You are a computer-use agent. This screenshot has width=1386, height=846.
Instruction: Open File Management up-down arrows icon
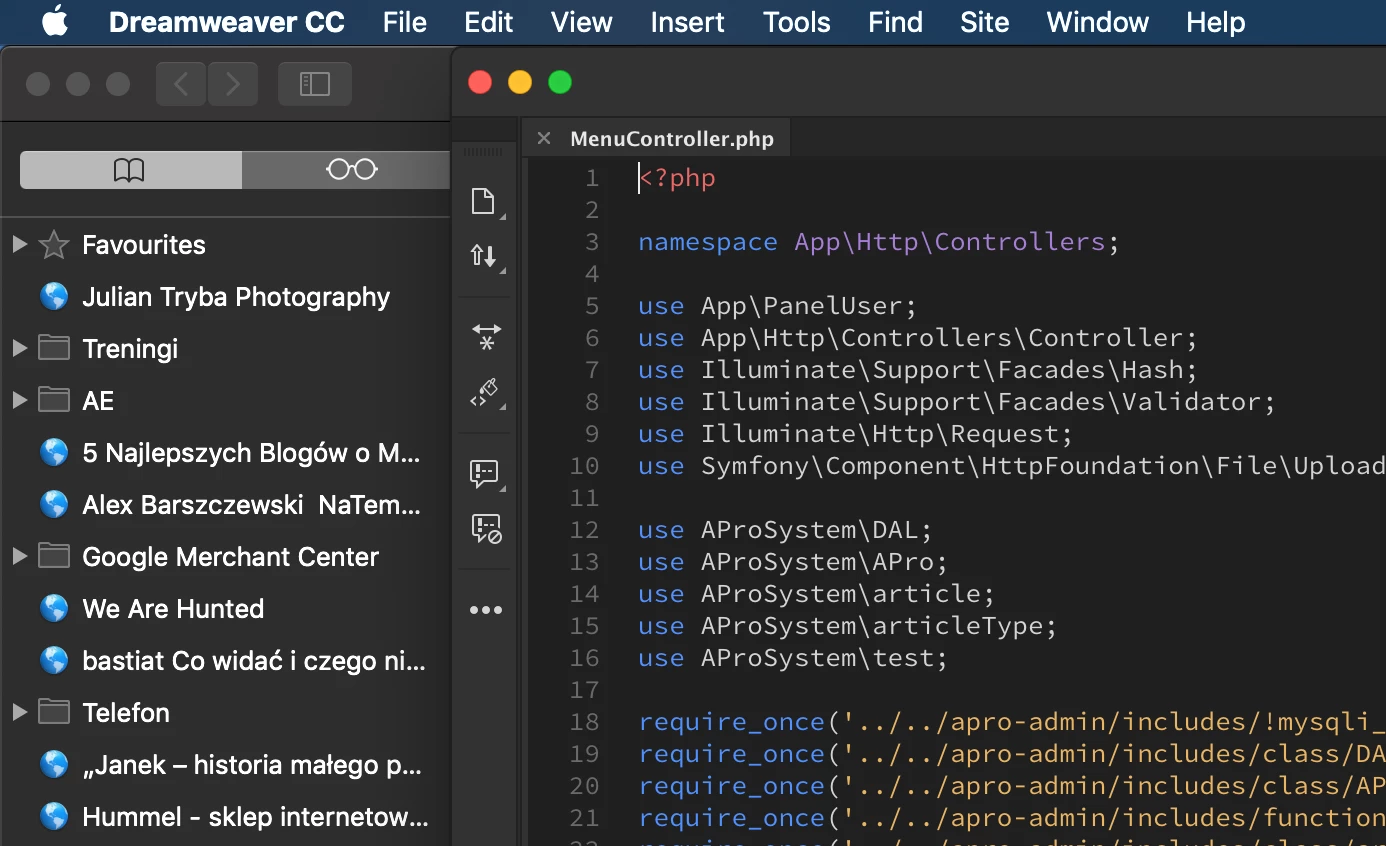pos(485,256)
